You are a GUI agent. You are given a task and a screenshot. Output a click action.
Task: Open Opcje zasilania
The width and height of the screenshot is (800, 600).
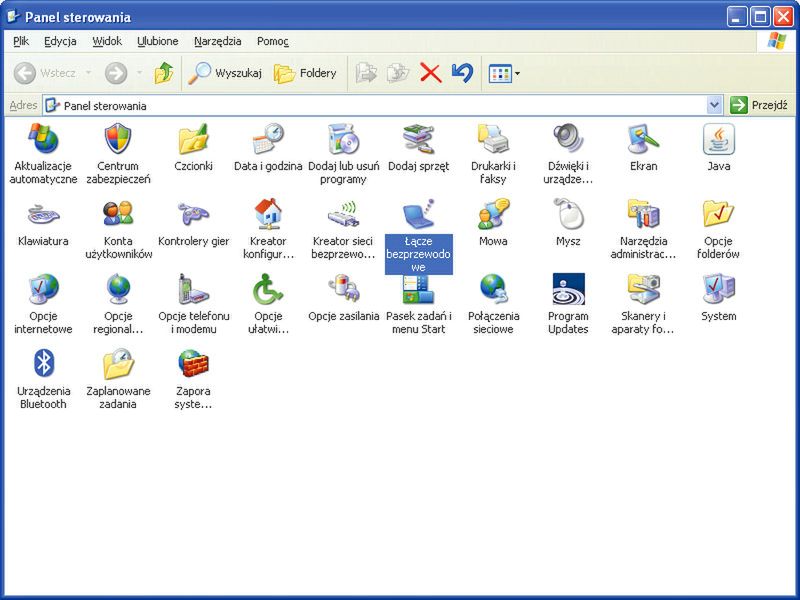click(x=343, y=297)
